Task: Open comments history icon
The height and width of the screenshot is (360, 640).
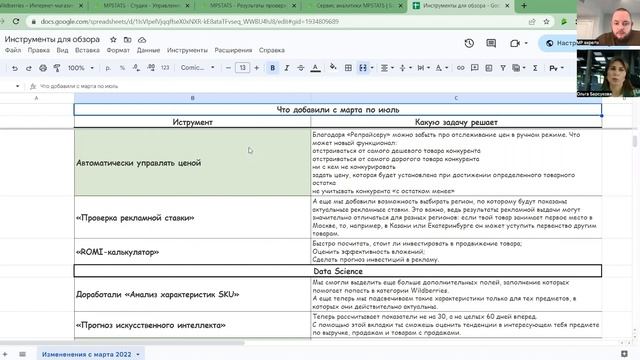Action: pyautogui.click(x=491, y=43)
